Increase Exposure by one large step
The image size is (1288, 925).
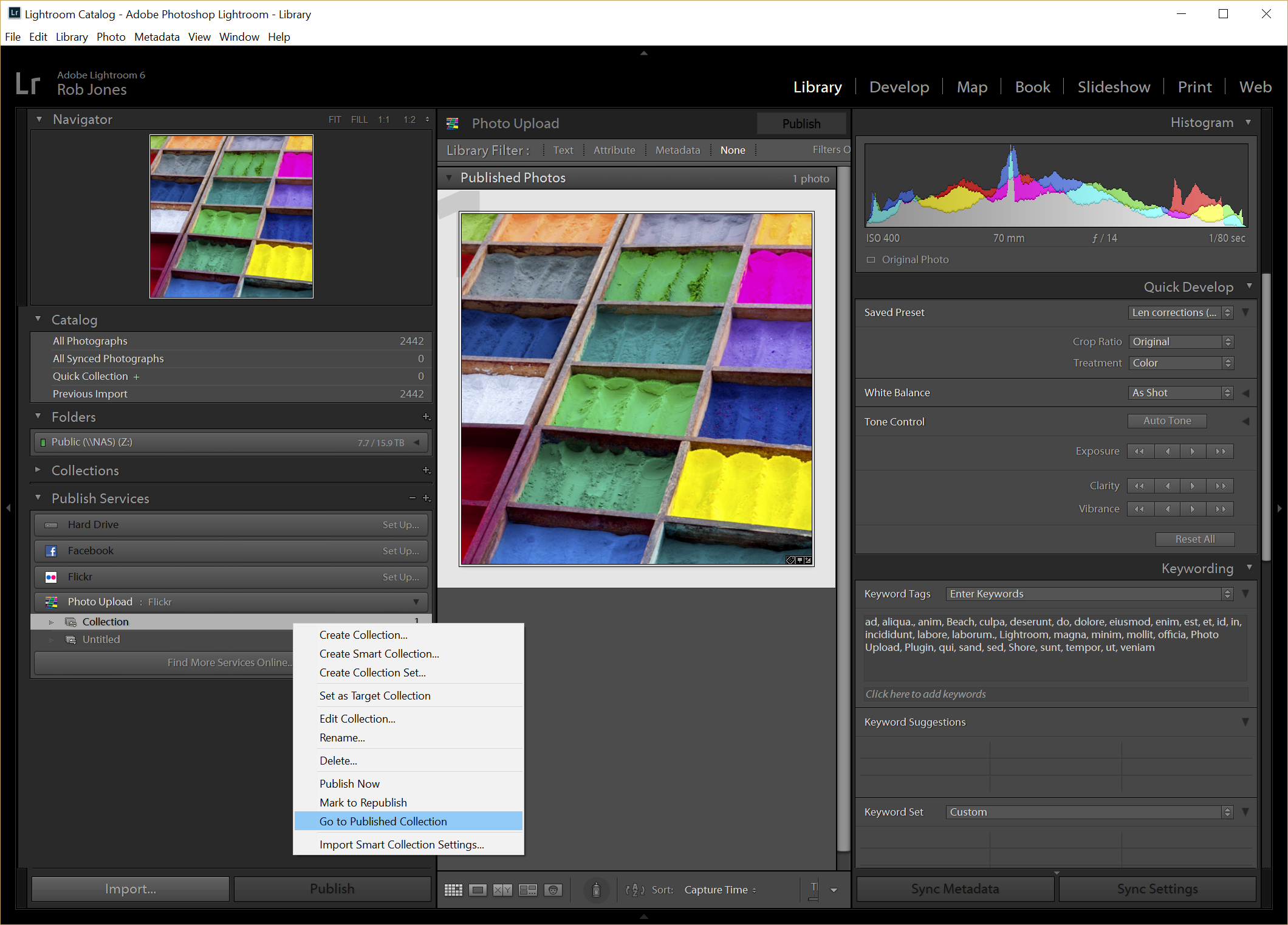(1220, 451)
